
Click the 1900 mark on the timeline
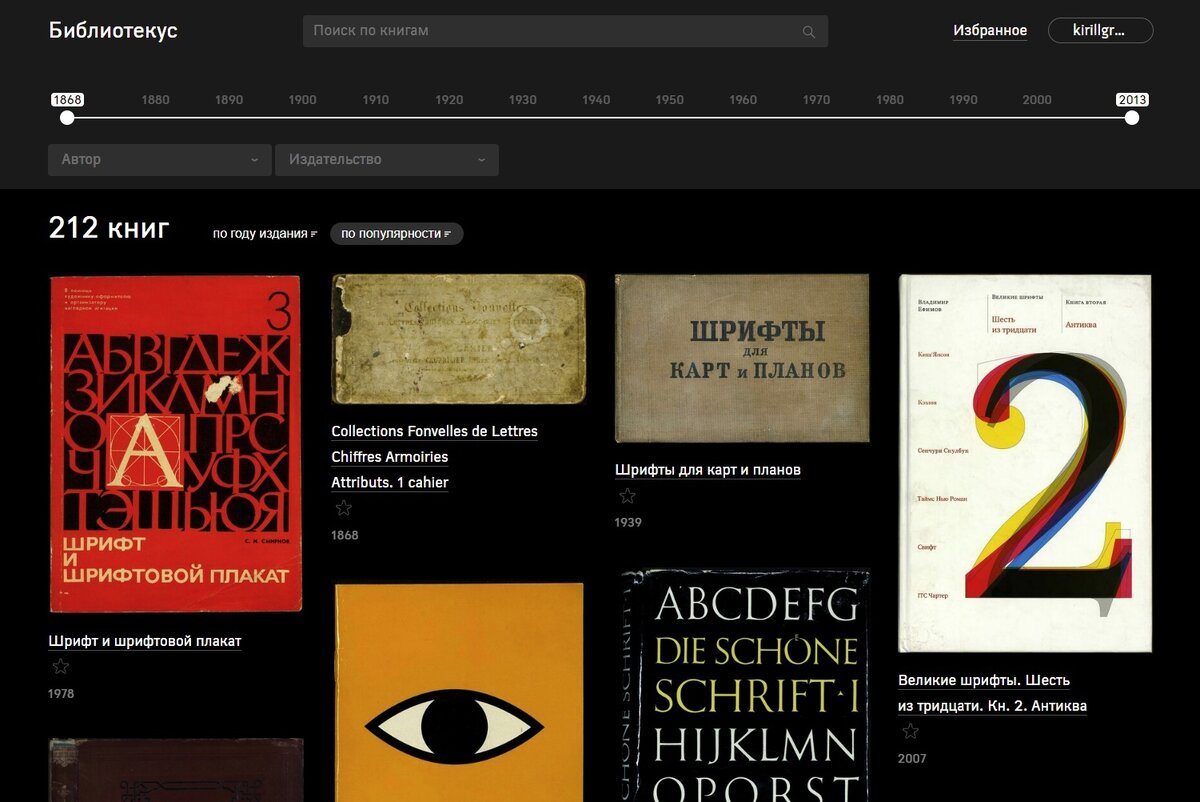point(302,100)
